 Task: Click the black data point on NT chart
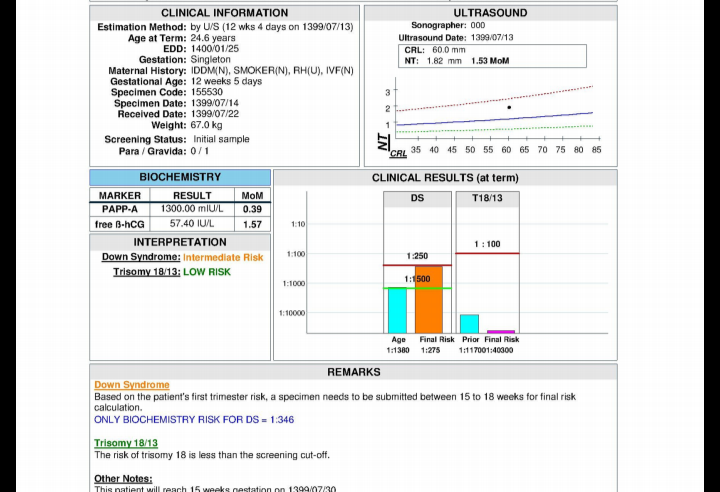point(509,107)
